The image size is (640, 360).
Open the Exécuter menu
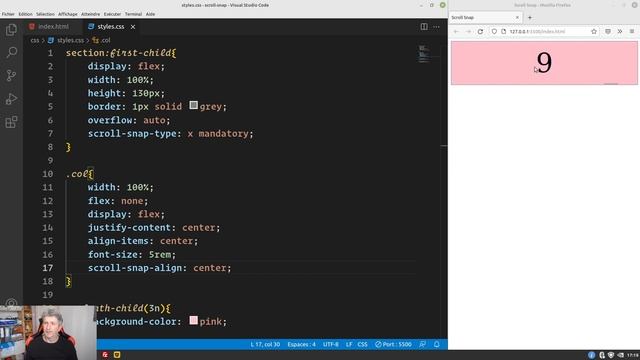pos(112,14)
